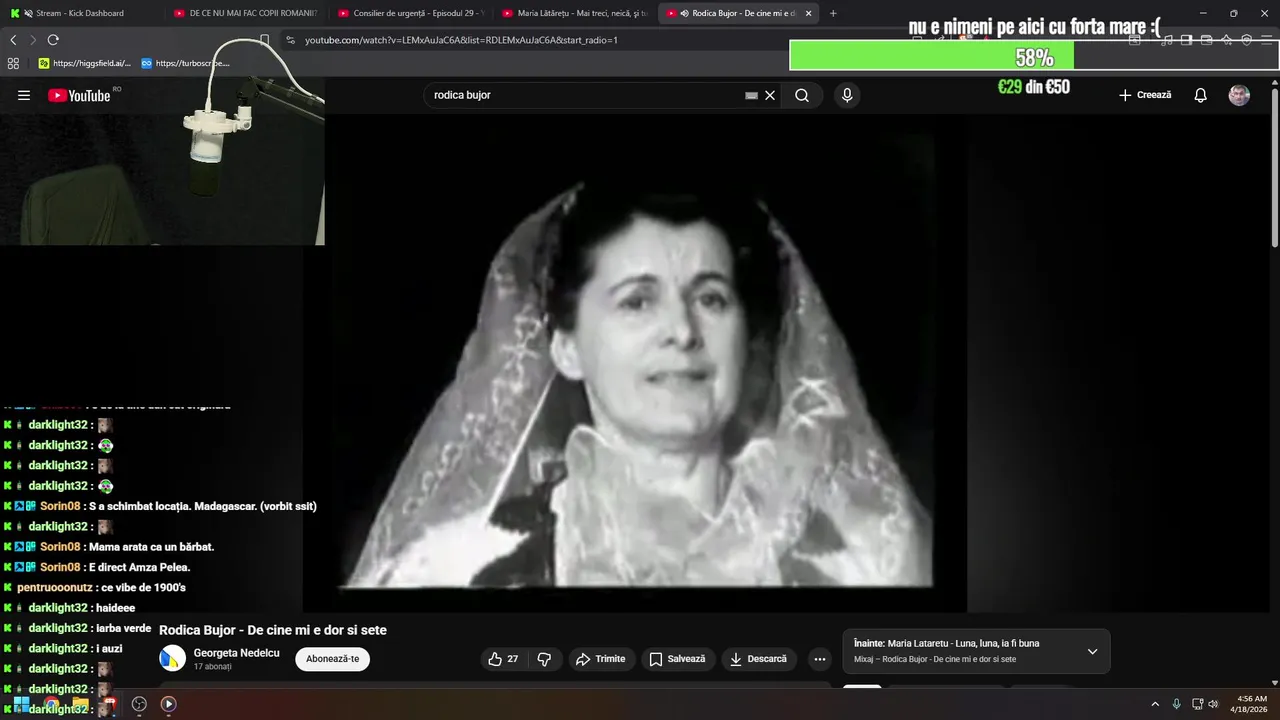Close the Rodica Bujor tab
Screen dimensions: 1280x720
point(808,13)
